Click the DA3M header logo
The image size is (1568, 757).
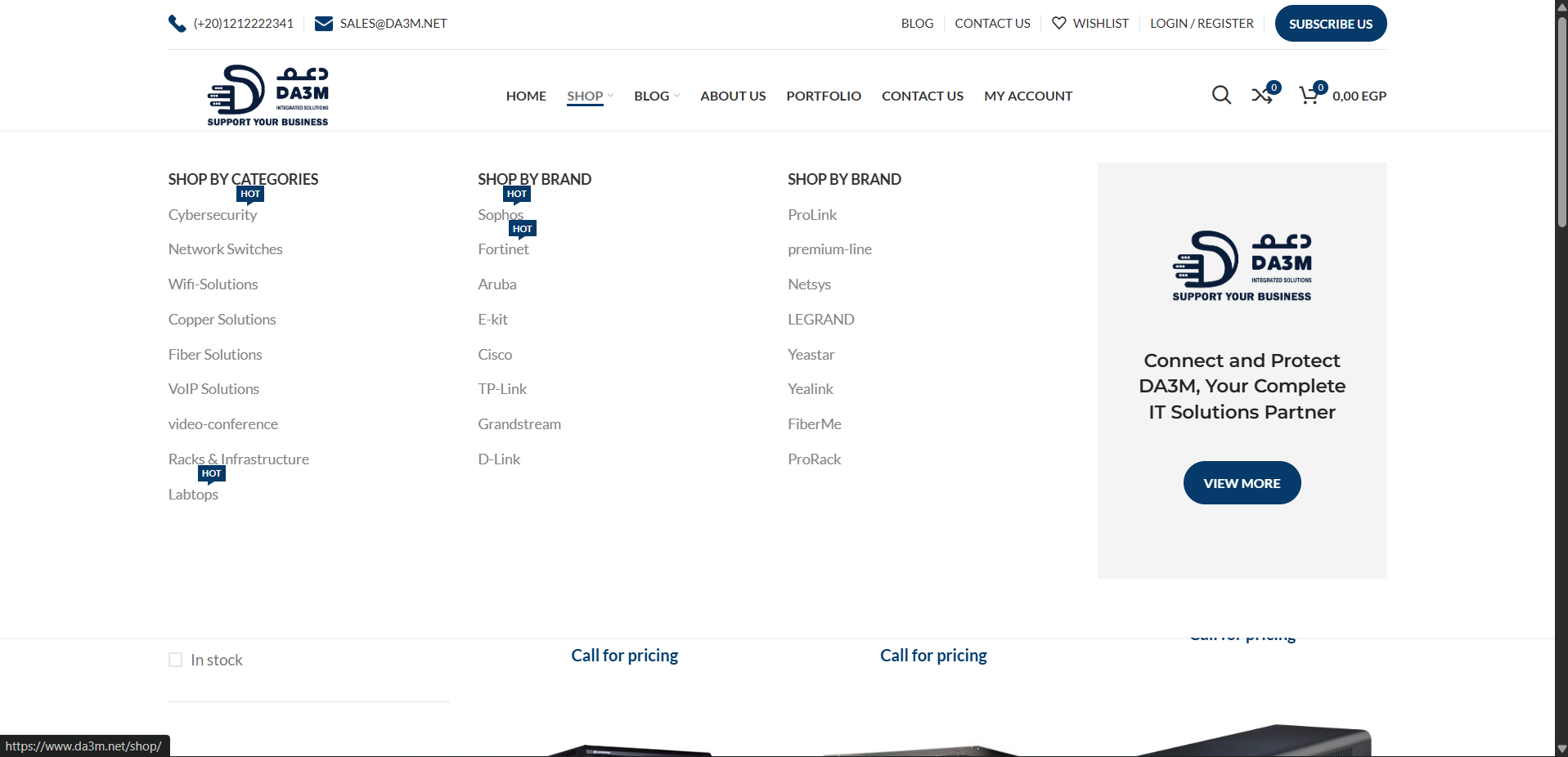(x=268, y=95)
